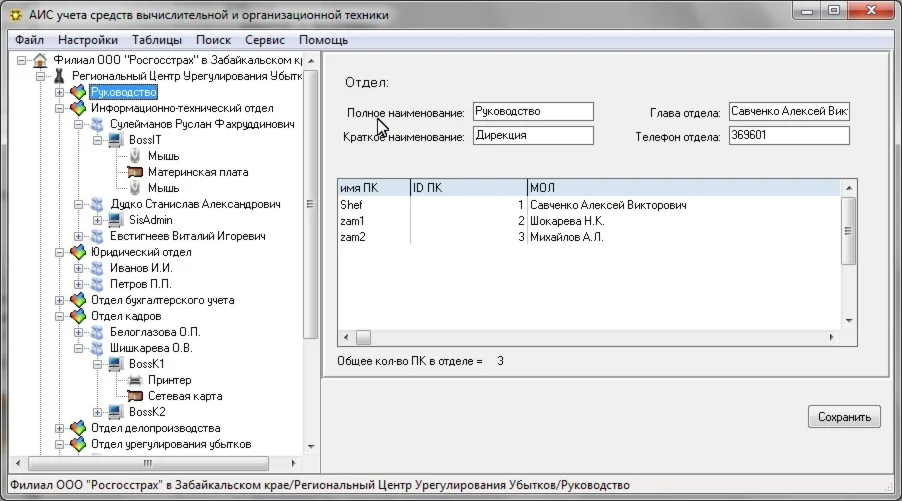The height and width of the screenshot is (501, 902).
Task: Click the PC table scroll-right arrow
Action: [832, 338]
